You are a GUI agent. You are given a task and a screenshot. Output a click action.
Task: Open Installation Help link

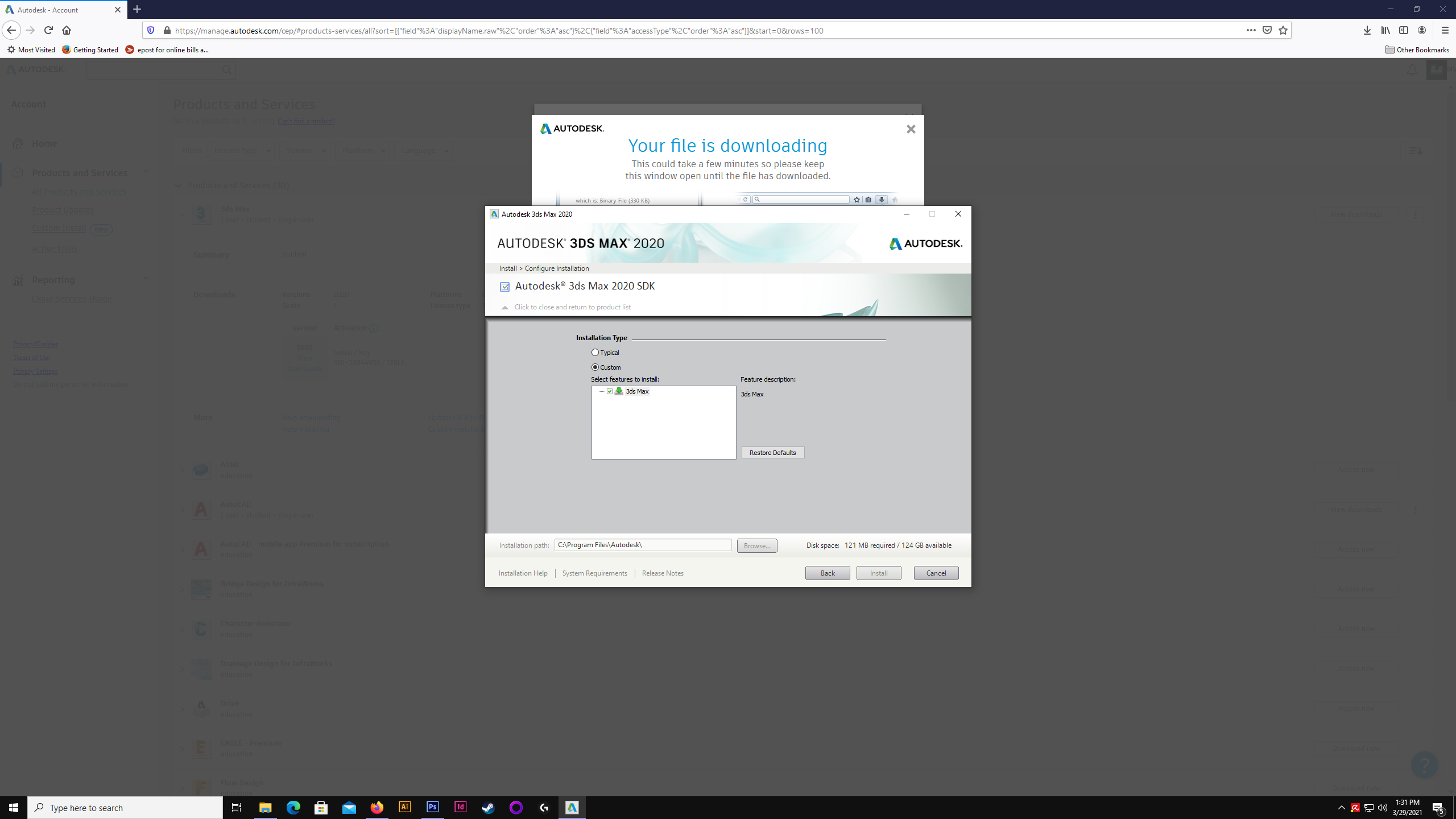(523, 573)
